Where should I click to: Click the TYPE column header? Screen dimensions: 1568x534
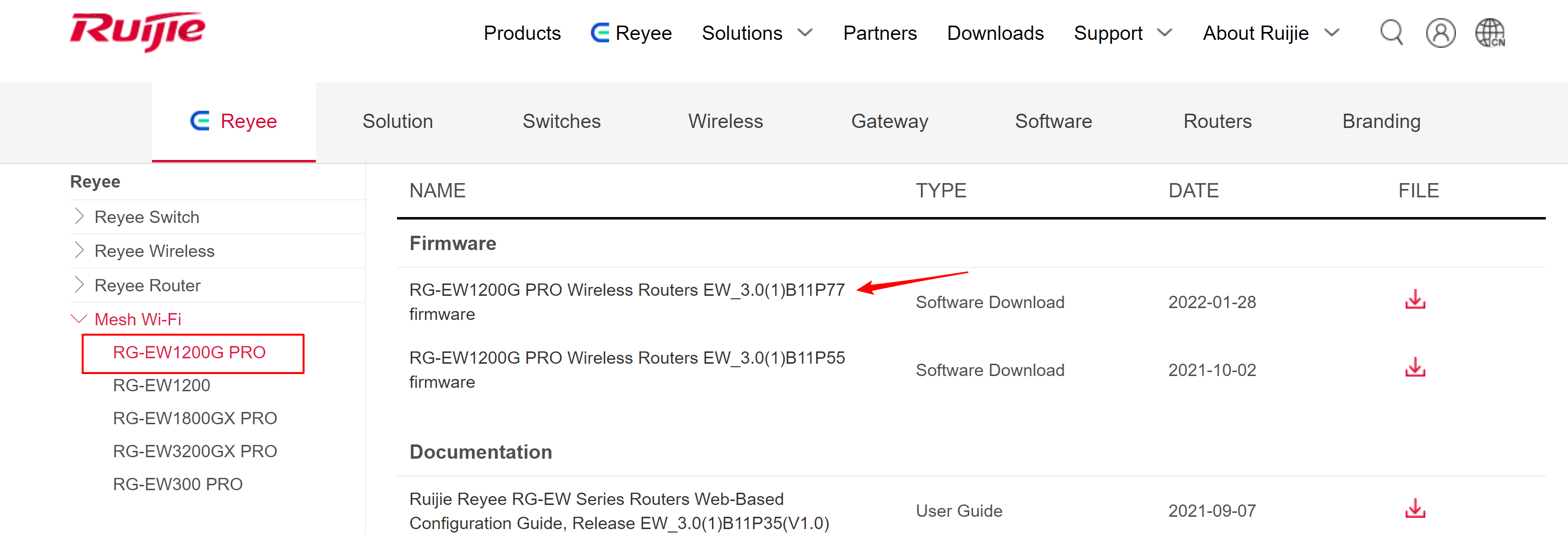pyautogui.click(x=940, y=190)
